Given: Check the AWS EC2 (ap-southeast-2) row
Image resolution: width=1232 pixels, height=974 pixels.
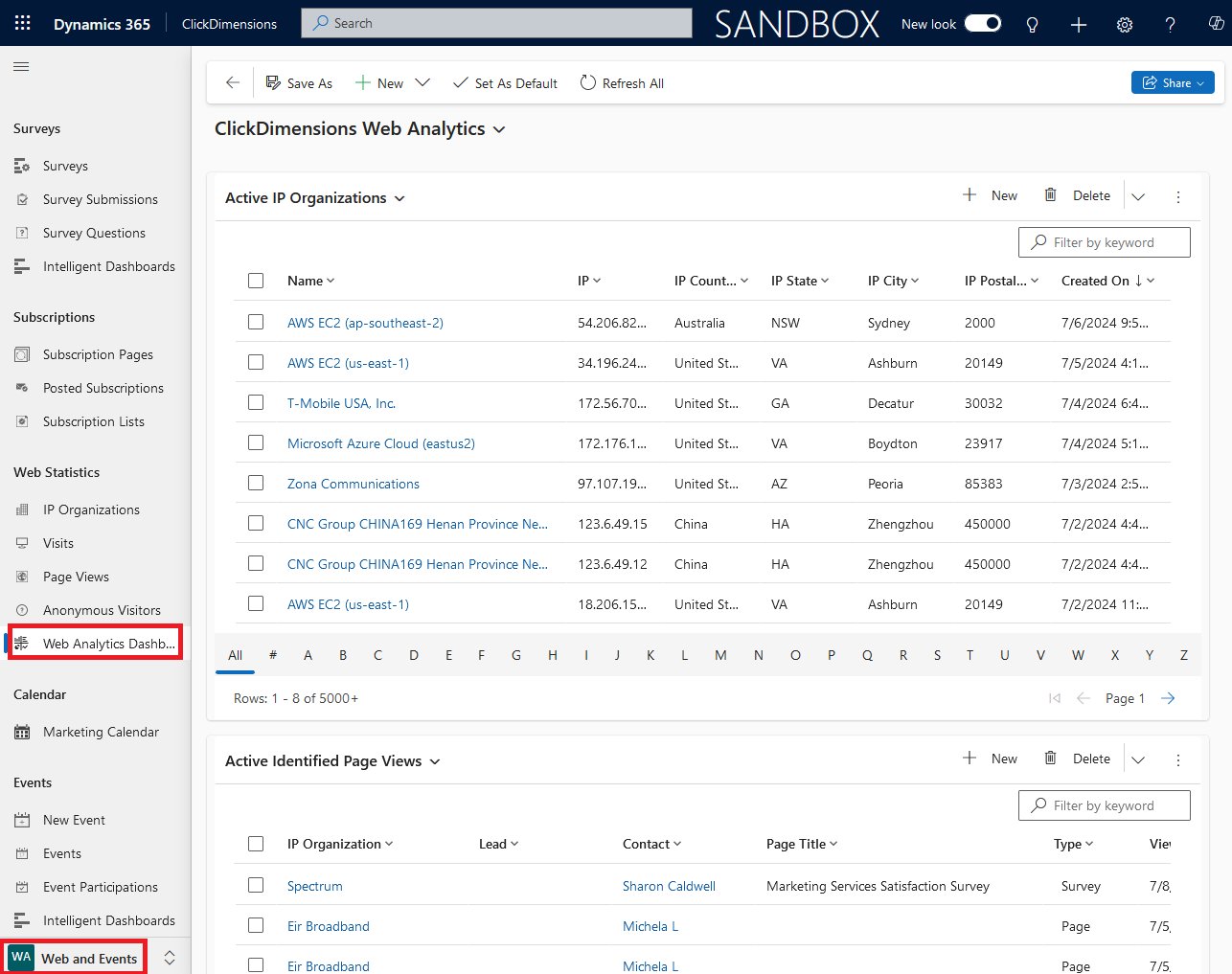Looking at the screenshot, I should [x=256, y=322].
